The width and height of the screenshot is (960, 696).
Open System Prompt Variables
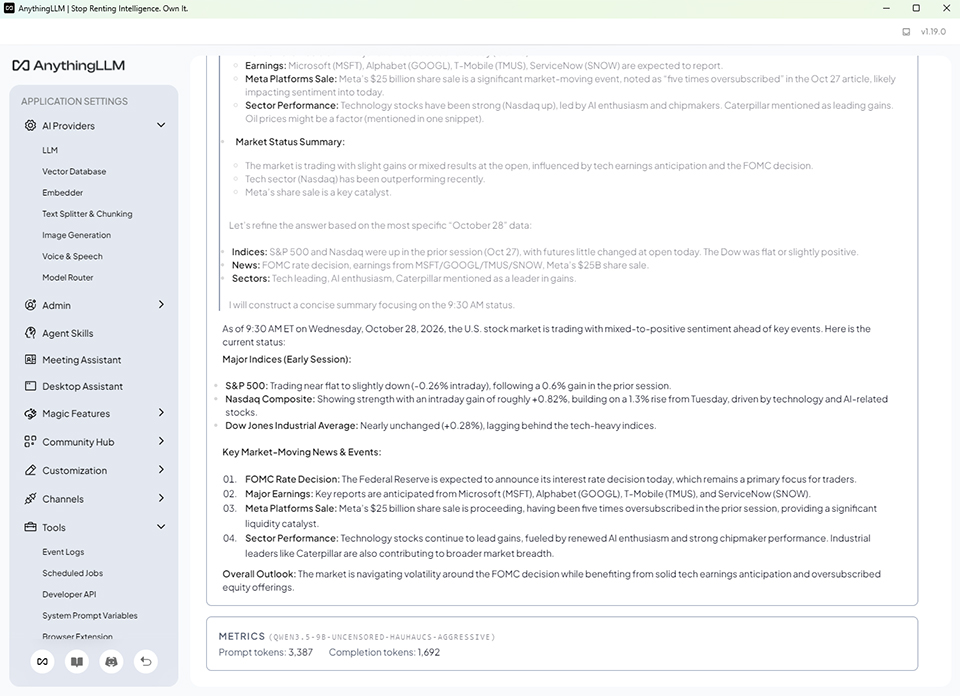[89, 615]
